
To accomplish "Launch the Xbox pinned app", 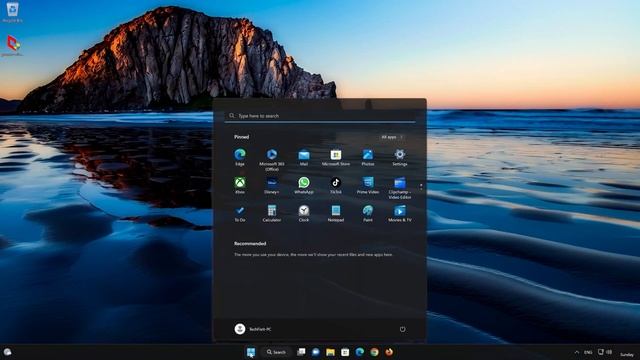I will coord(240,185).
